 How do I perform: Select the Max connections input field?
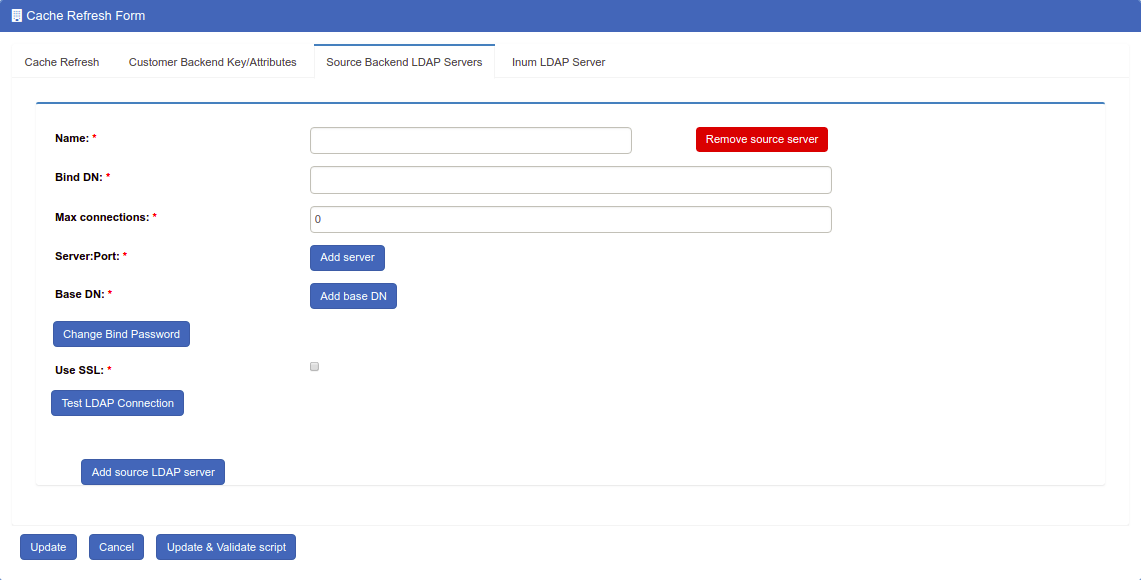tap(570, 219)
